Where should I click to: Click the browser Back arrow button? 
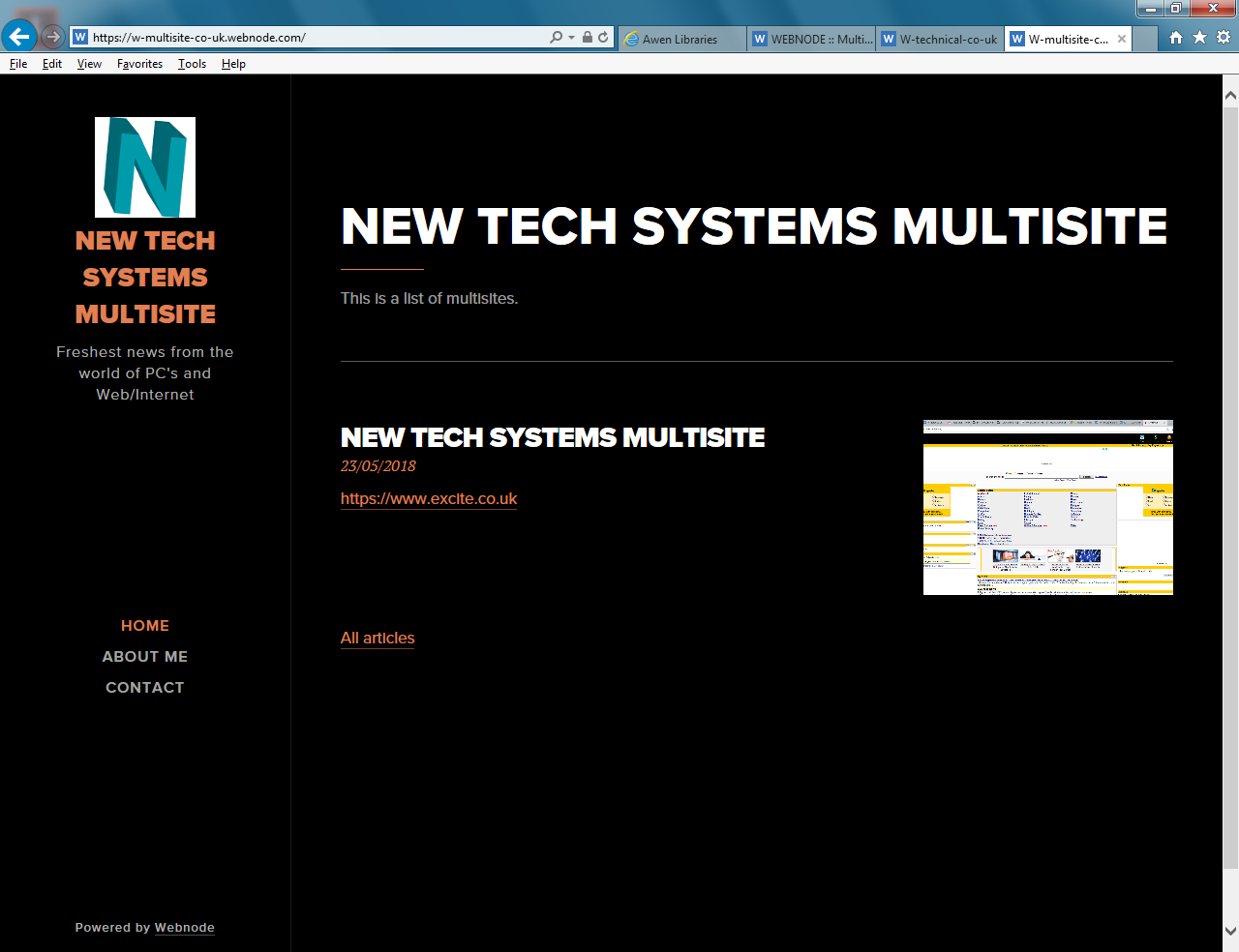pyautogui.click(x=18, y=37)
